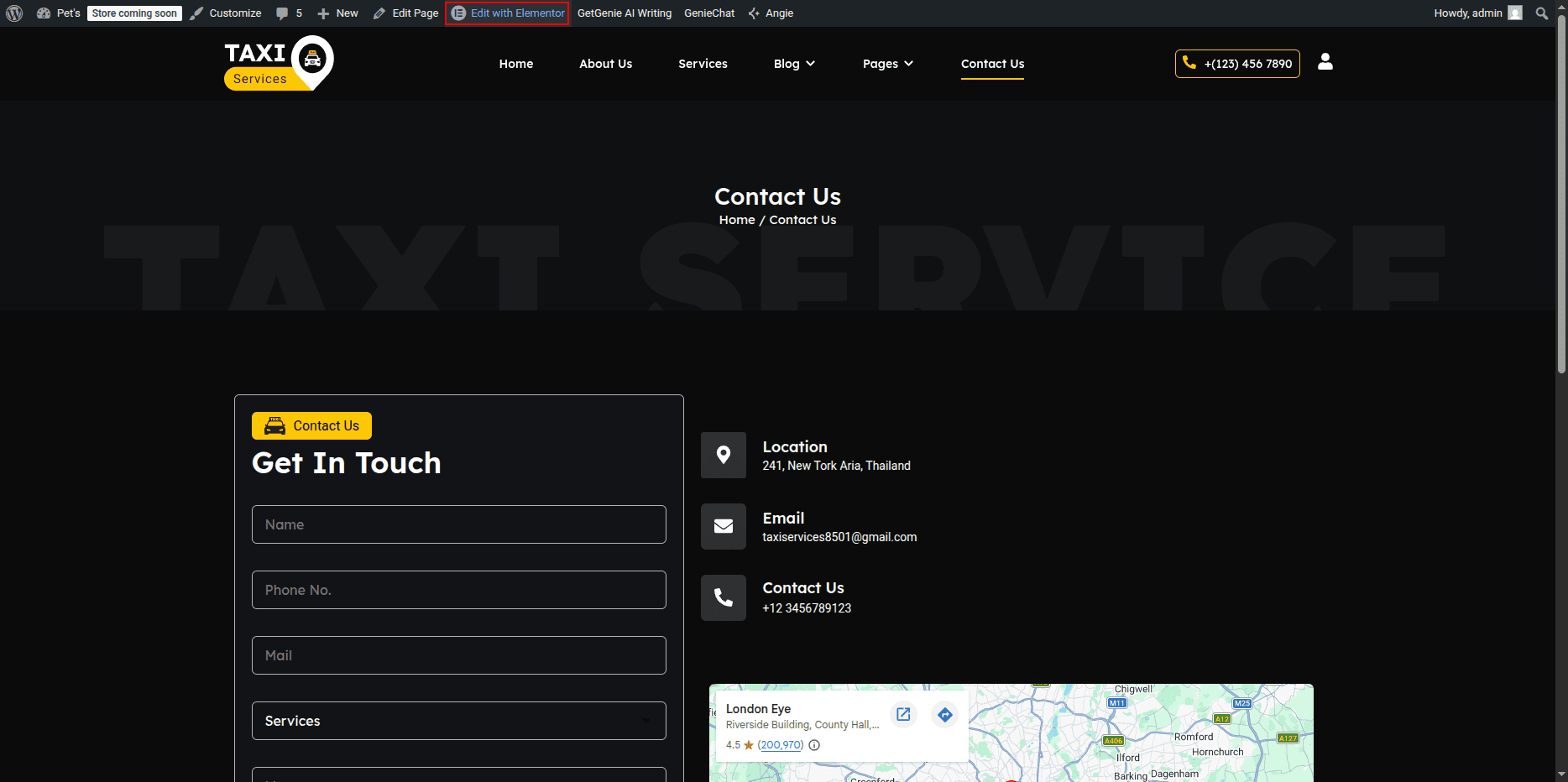Click the Store coming soon badge
Screen dimensions: 1568x782
pos(134,13)
